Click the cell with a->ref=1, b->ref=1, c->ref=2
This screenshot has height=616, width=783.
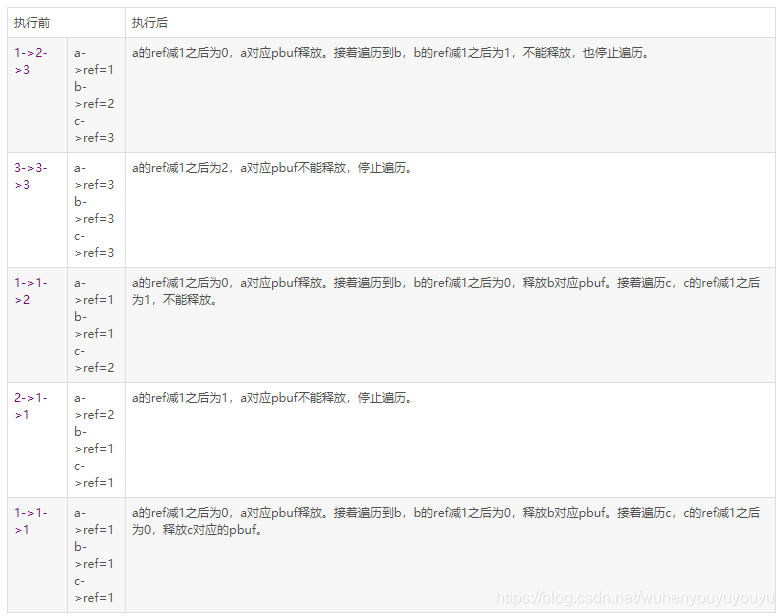(x=96, y=325)
